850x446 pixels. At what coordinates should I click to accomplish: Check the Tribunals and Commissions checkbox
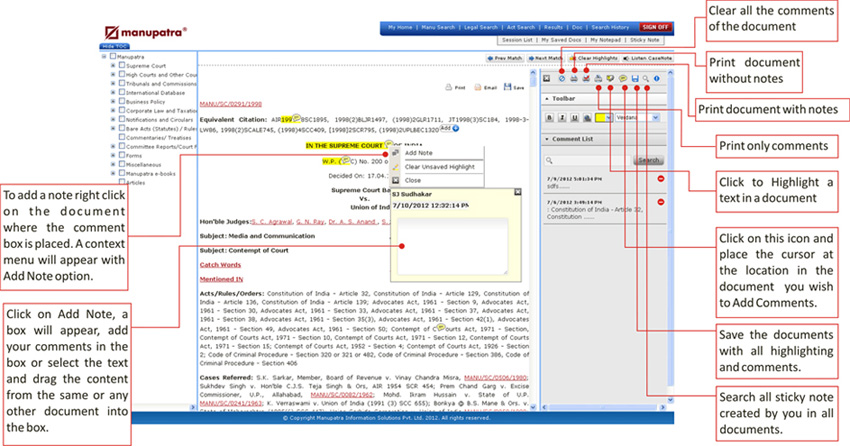tap(122, 83)
